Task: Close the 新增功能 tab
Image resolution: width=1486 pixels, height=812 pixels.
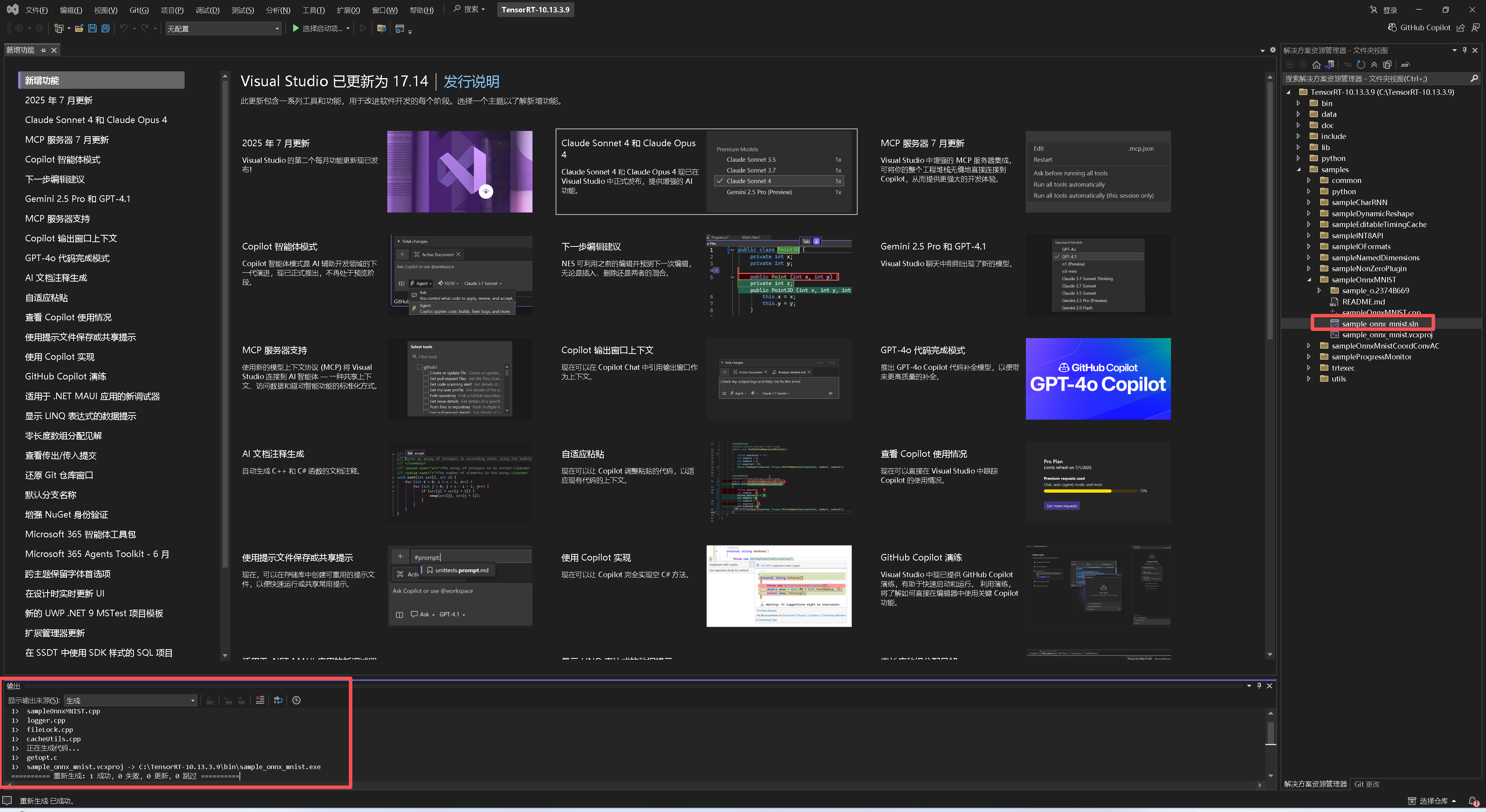Action: (x=54, y=50)
